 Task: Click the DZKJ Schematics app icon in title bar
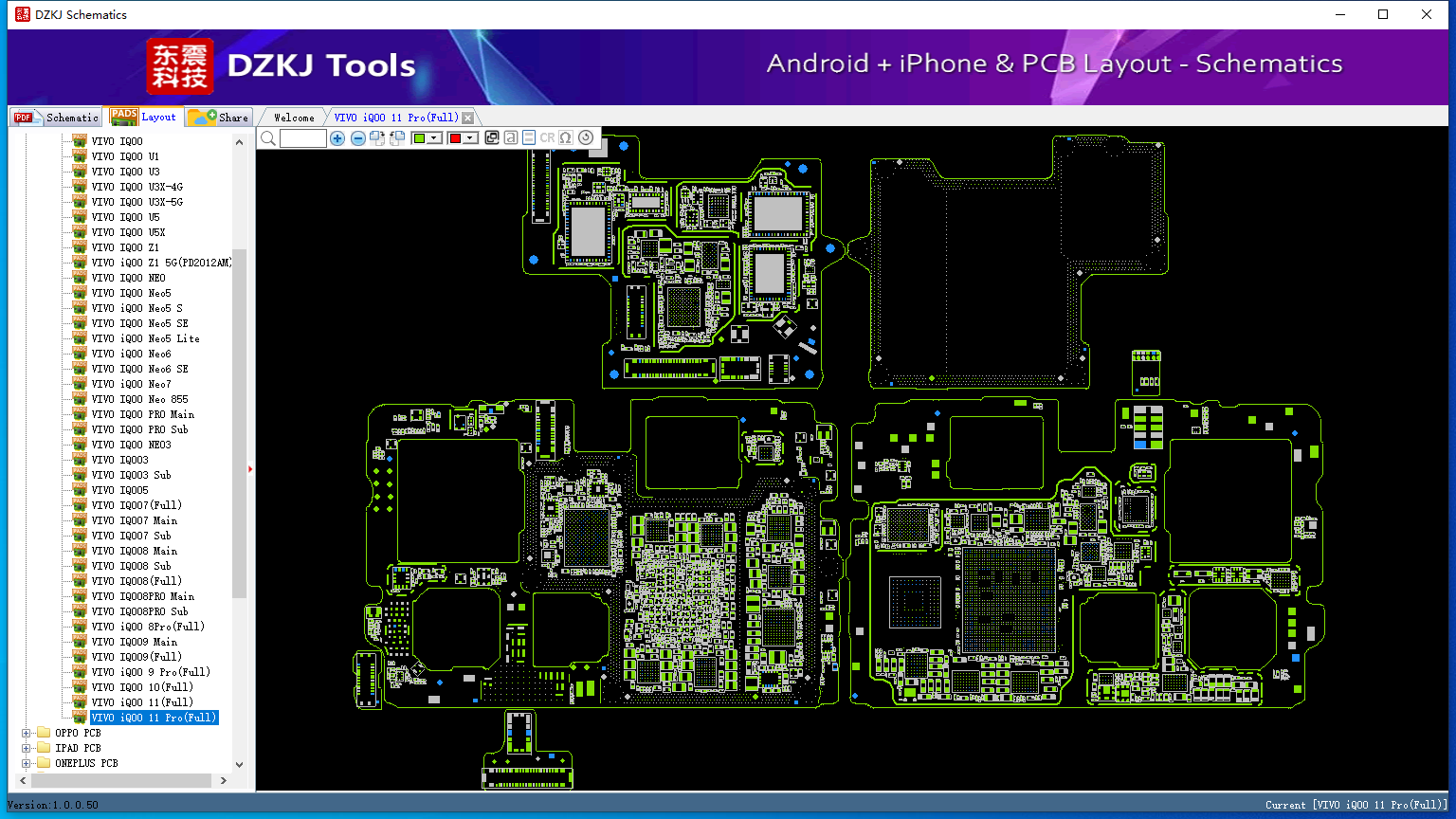pos(23,14)
